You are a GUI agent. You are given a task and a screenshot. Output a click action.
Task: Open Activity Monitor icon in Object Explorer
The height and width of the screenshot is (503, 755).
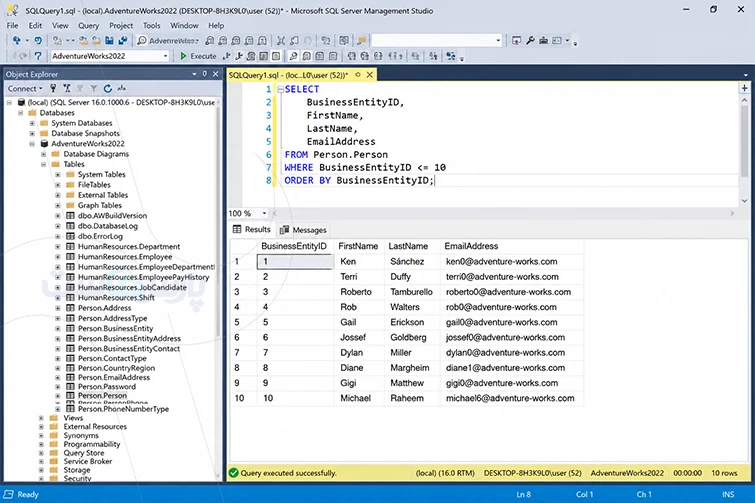(122, 88)
